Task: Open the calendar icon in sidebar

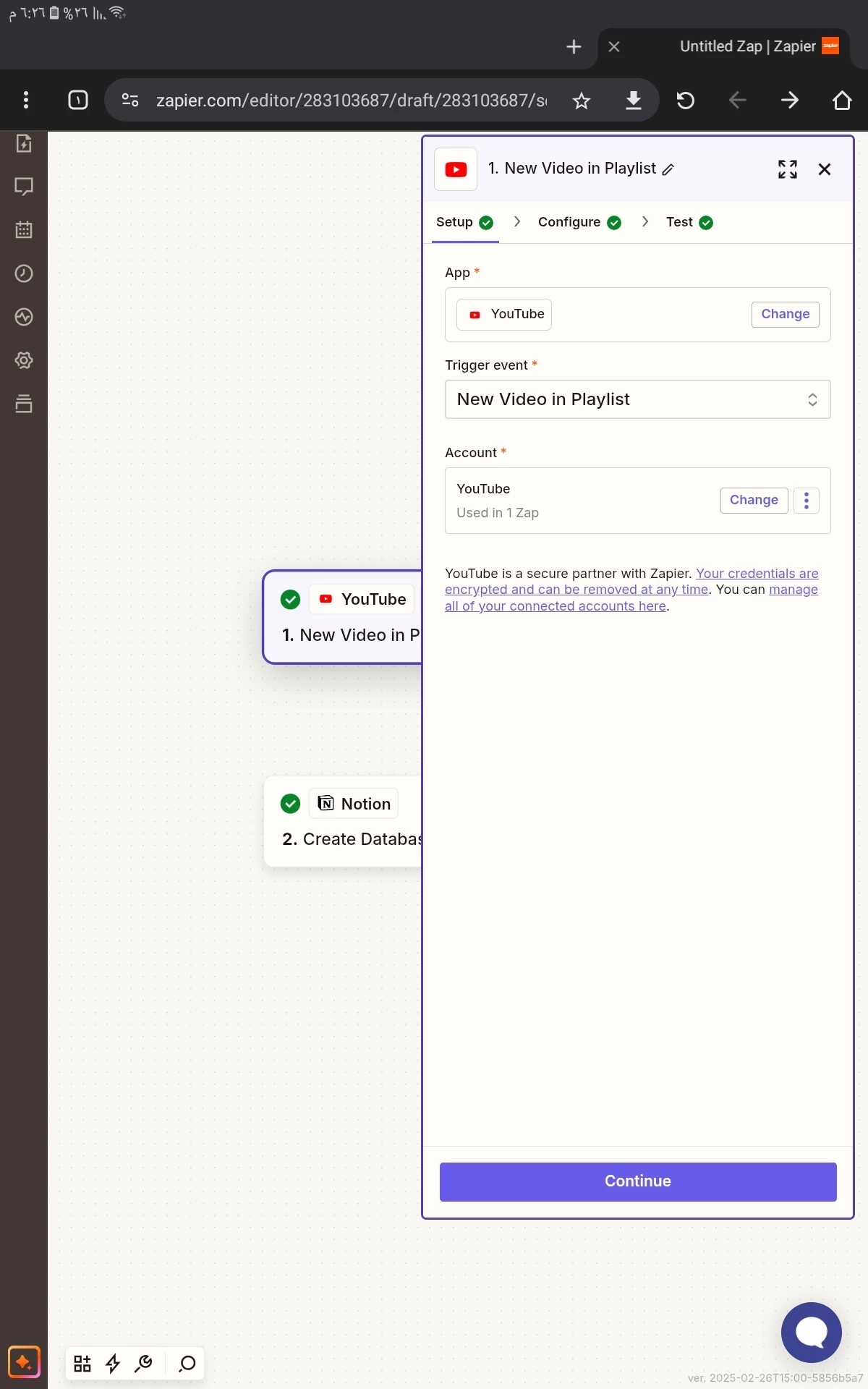Action: point(24,230)
